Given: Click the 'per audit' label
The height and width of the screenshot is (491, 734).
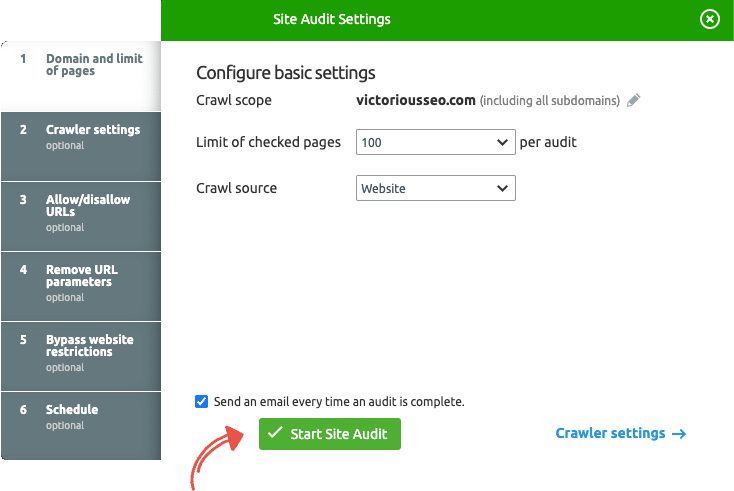Looking at the screenshot, I should [548, 142].
